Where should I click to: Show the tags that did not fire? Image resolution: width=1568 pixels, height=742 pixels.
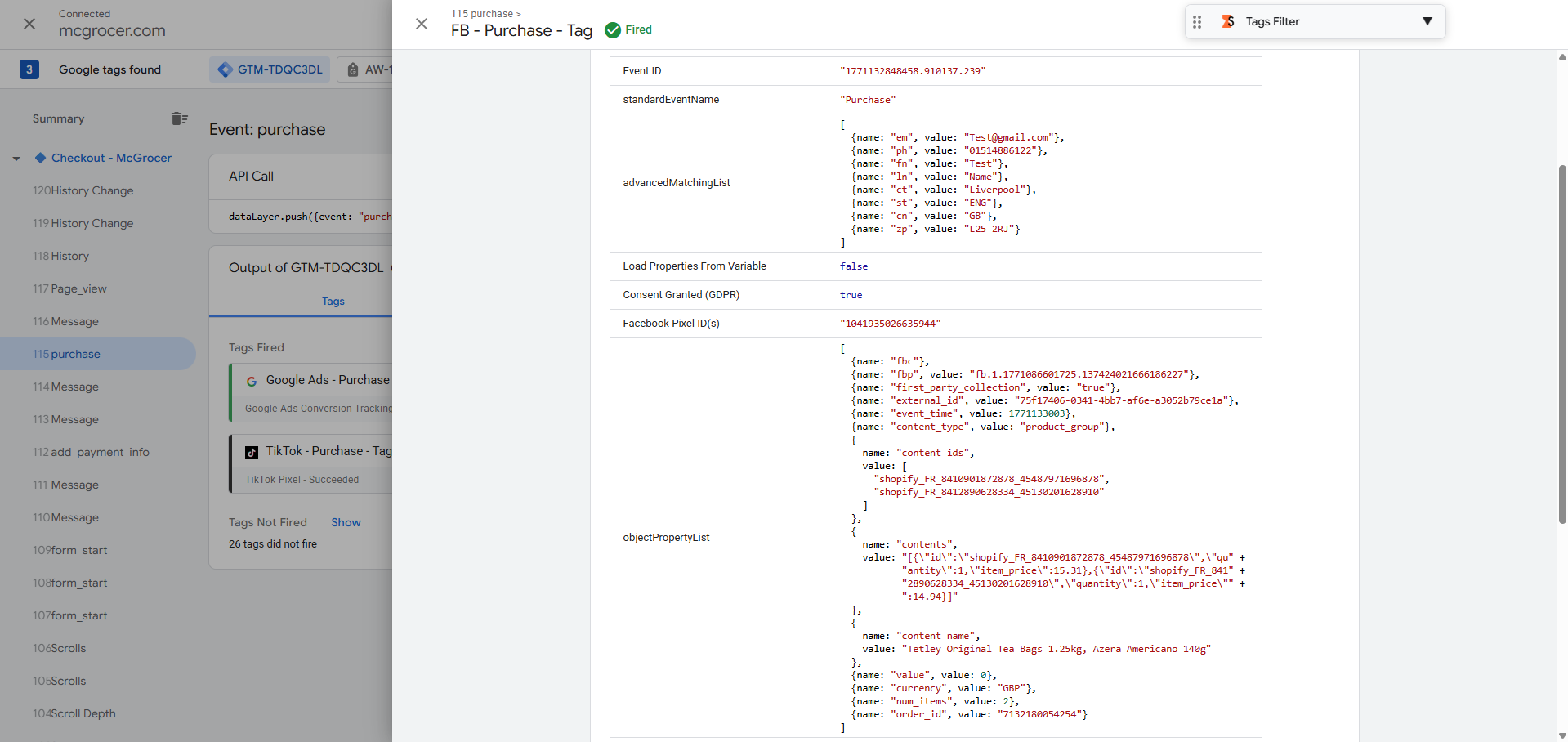(x=346, y=523)
